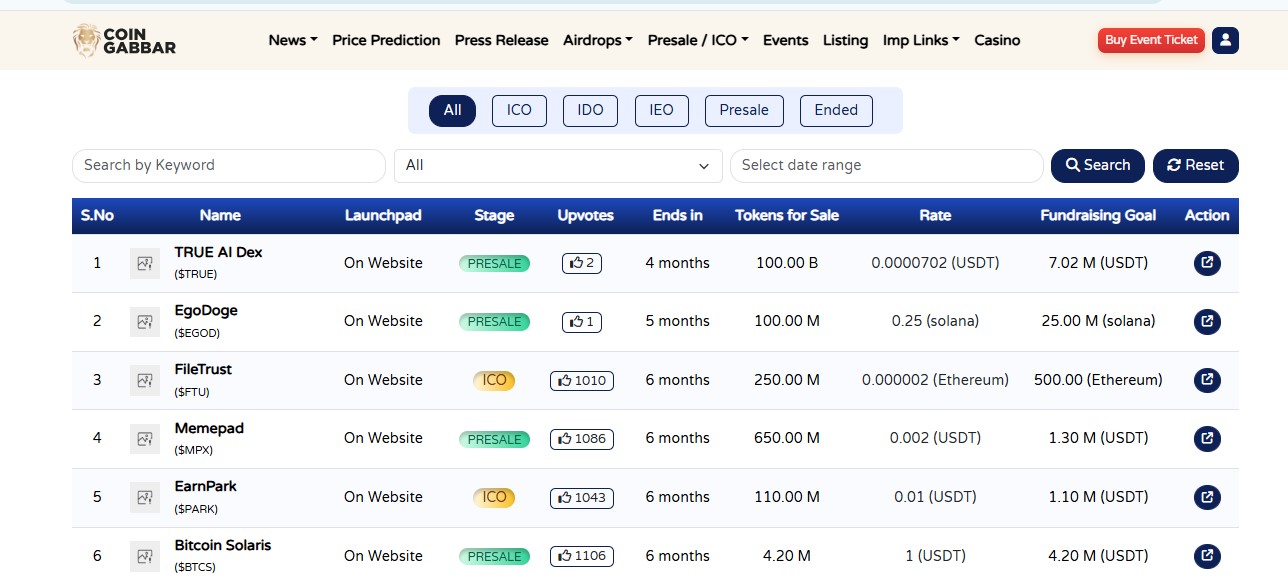The image size is (1288, 581).
Task: Switch to the IDO filter tab
Action: pos(590,110)
